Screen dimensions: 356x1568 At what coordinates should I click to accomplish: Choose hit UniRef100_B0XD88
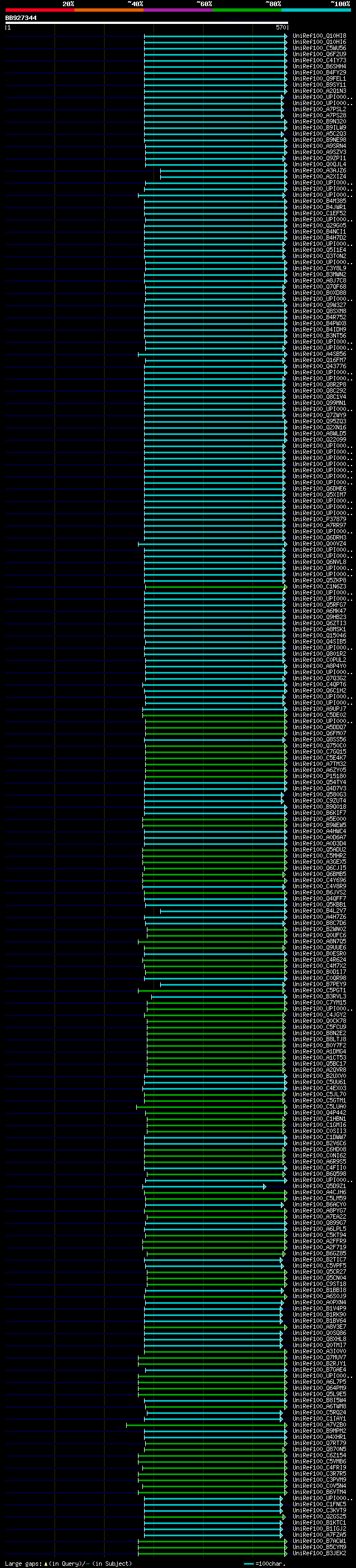(319, 293)
